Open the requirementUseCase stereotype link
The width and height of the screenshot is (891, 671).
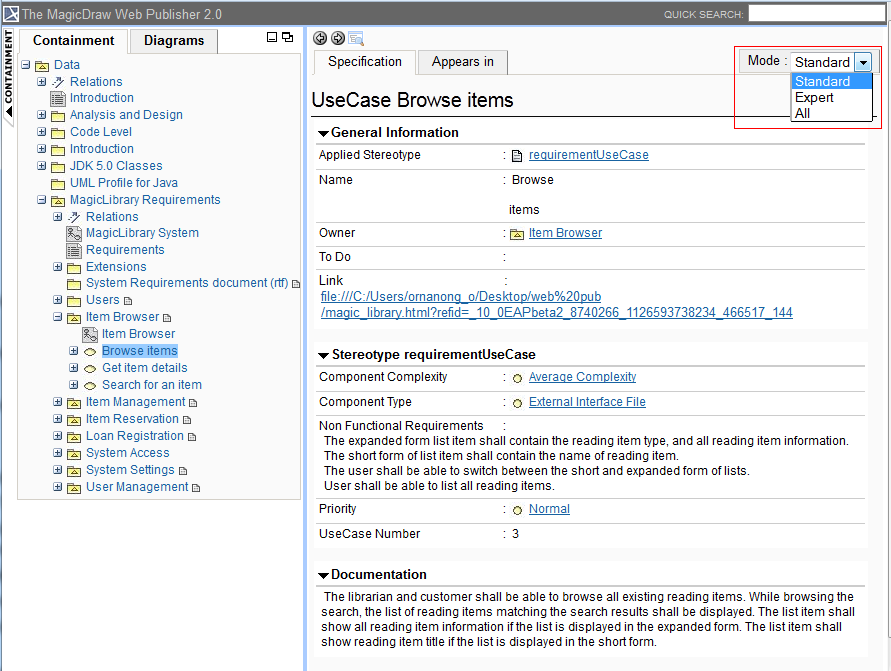pos(588,155)
